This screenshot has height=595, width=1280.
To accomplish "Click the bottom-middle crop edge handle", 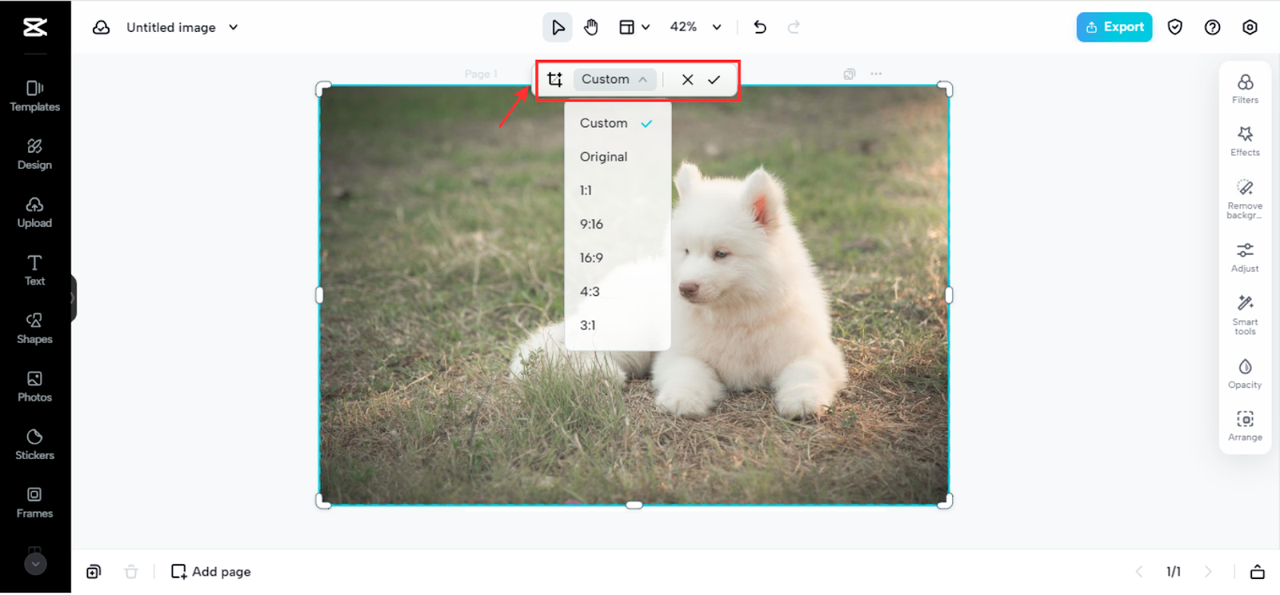I will (634, 505).
